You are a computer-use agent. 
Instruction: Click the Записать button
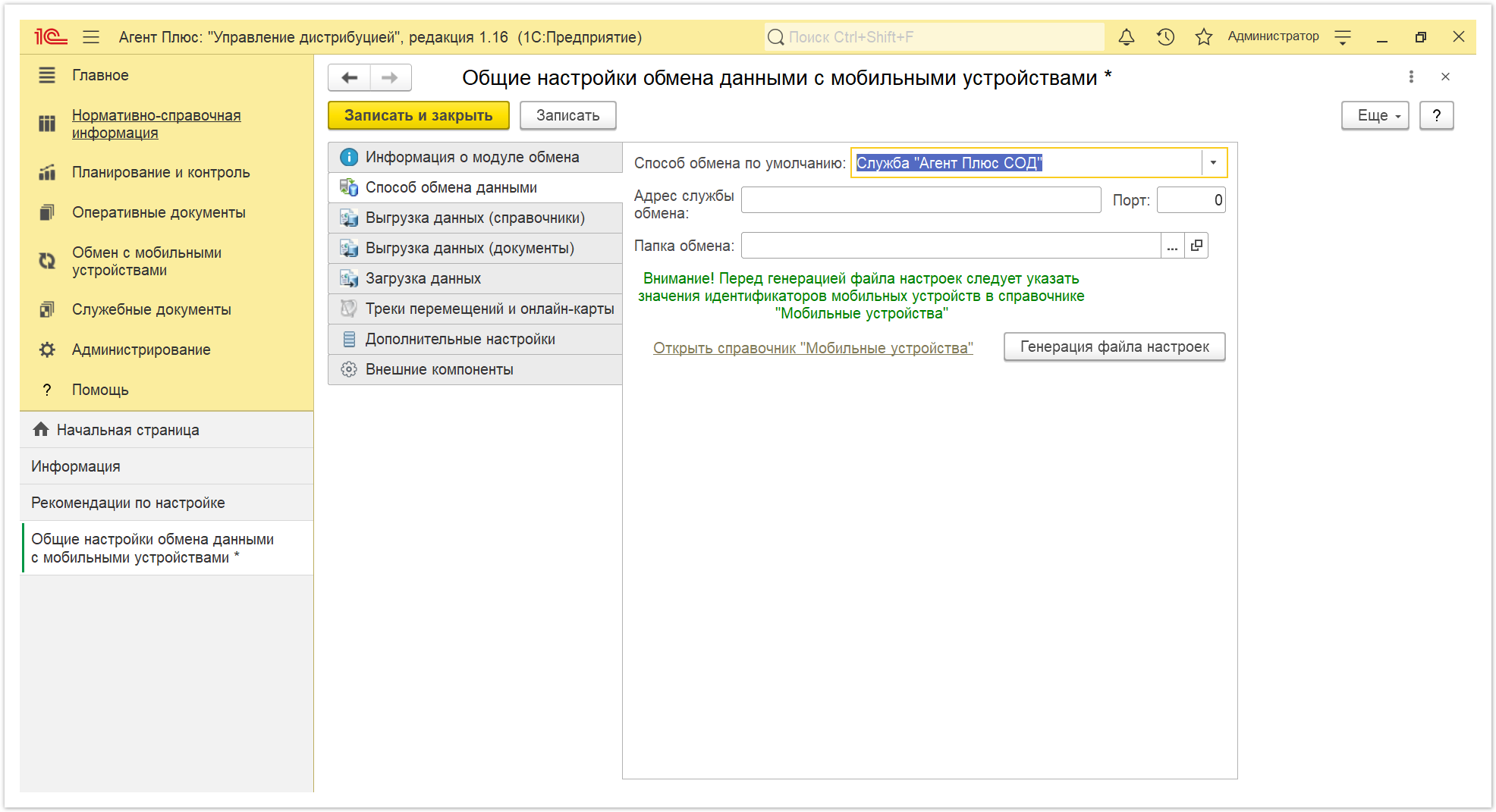[x=567, y=115]
